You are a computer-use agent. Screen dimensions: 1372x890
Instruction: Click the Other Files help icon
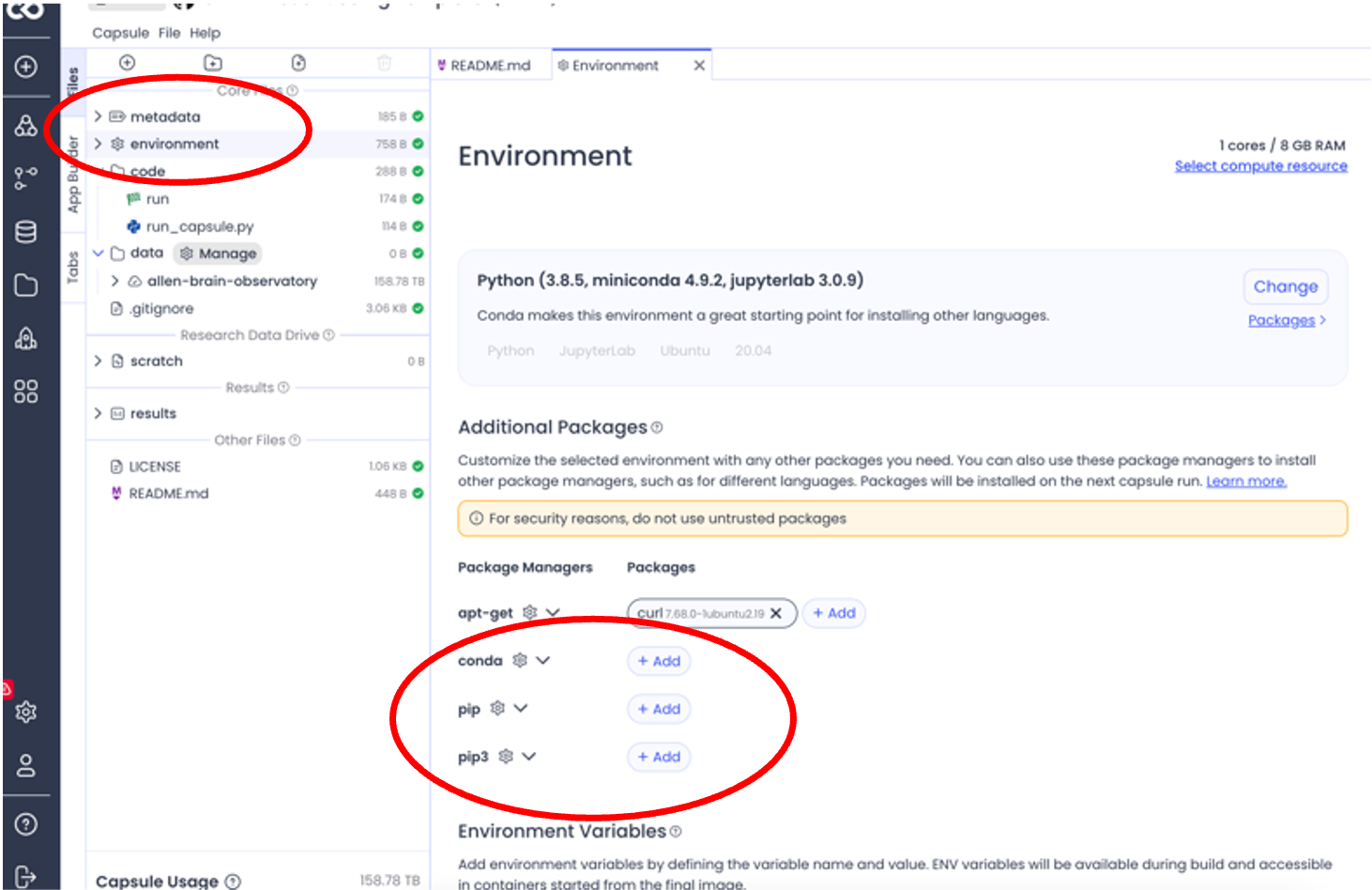[x=295, y=440]
